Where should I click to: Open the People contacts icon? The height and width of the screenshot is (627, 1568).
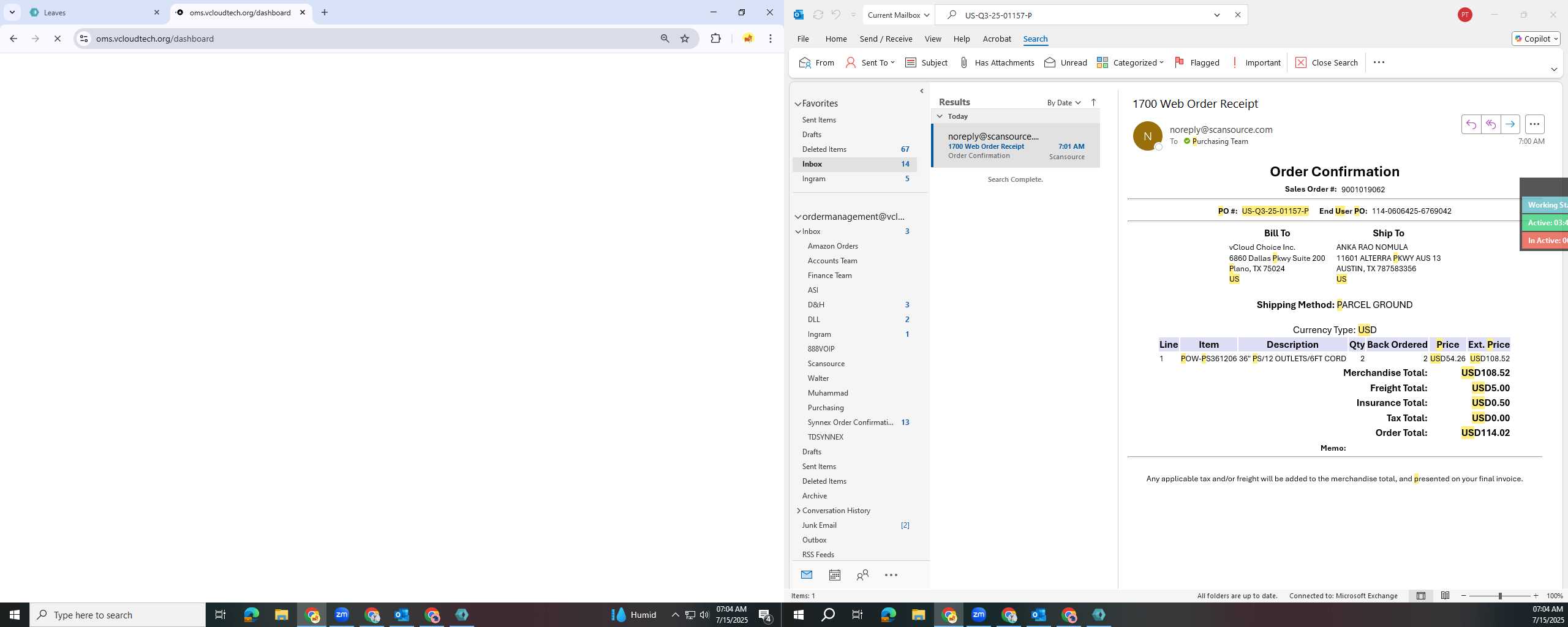(862, 575)
